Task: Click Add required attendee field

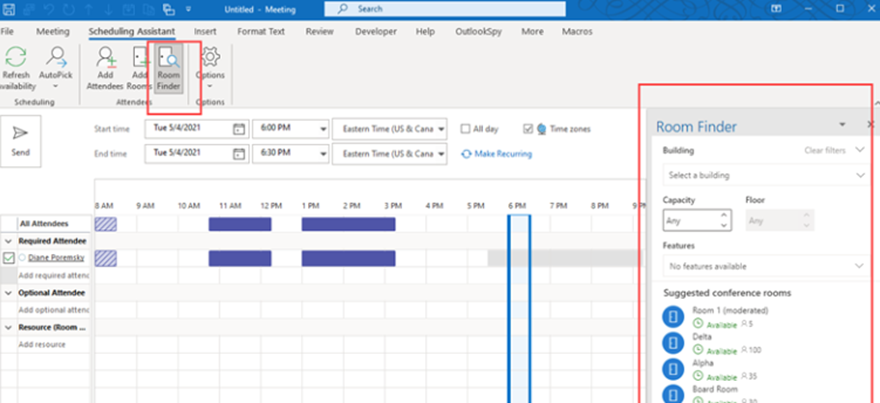Action: tap(54, 276)
